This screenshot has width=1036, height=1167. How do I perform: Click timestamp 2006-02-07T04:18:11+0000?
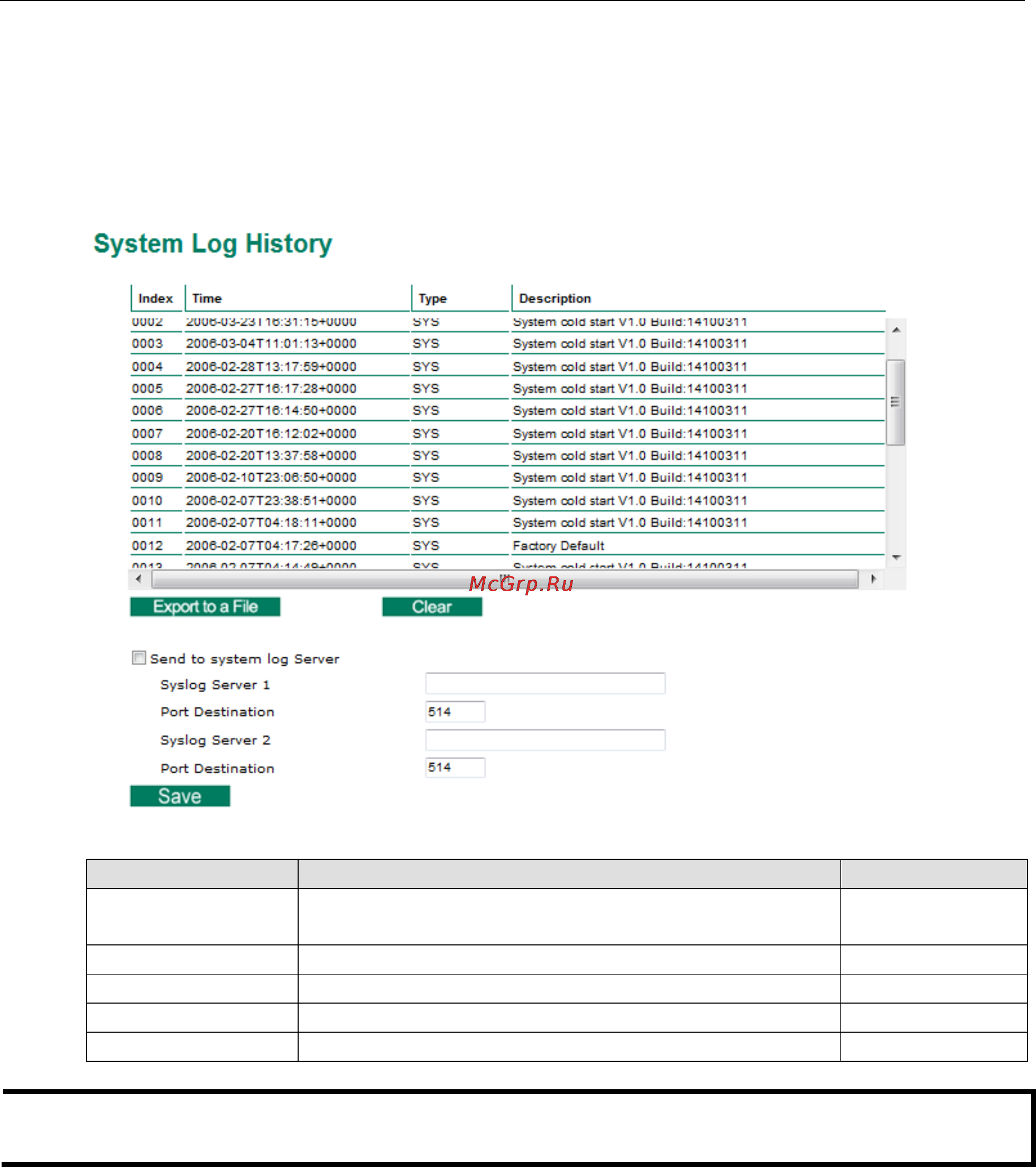point(271,522)
